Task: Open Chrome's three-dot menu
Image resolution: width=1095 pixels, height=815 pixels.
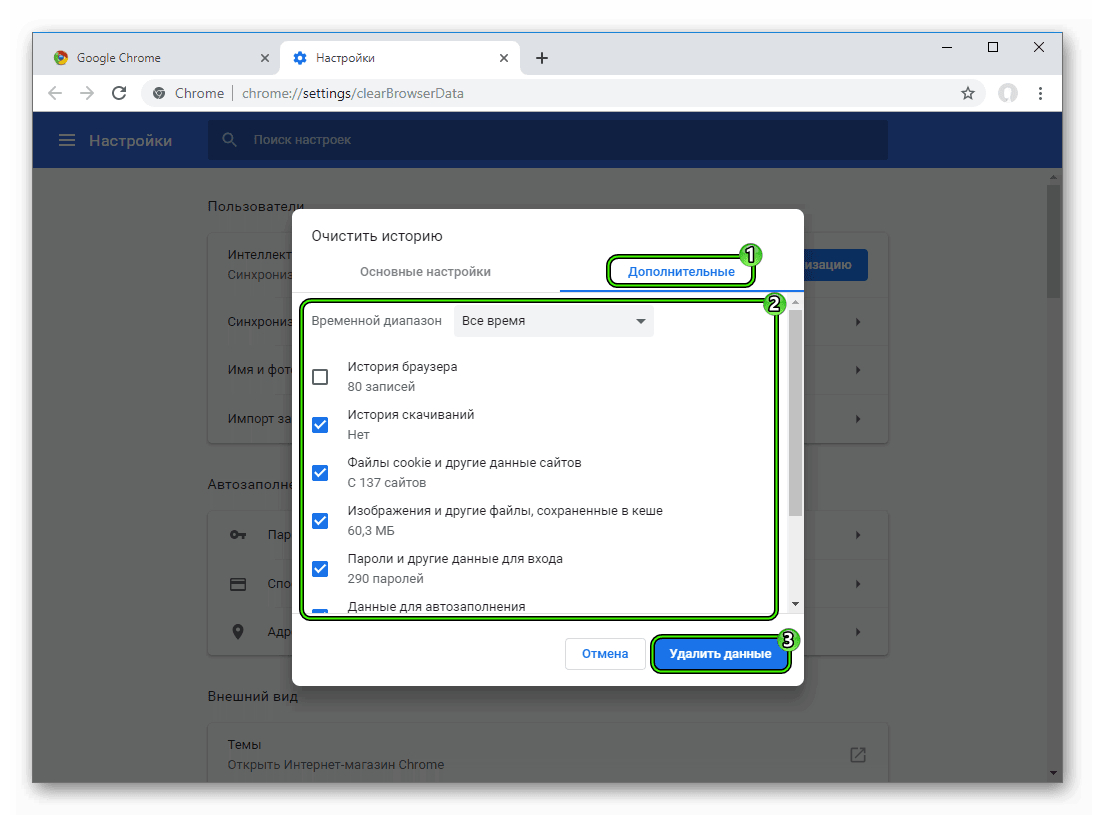Action: click(x=1040, y=93)
